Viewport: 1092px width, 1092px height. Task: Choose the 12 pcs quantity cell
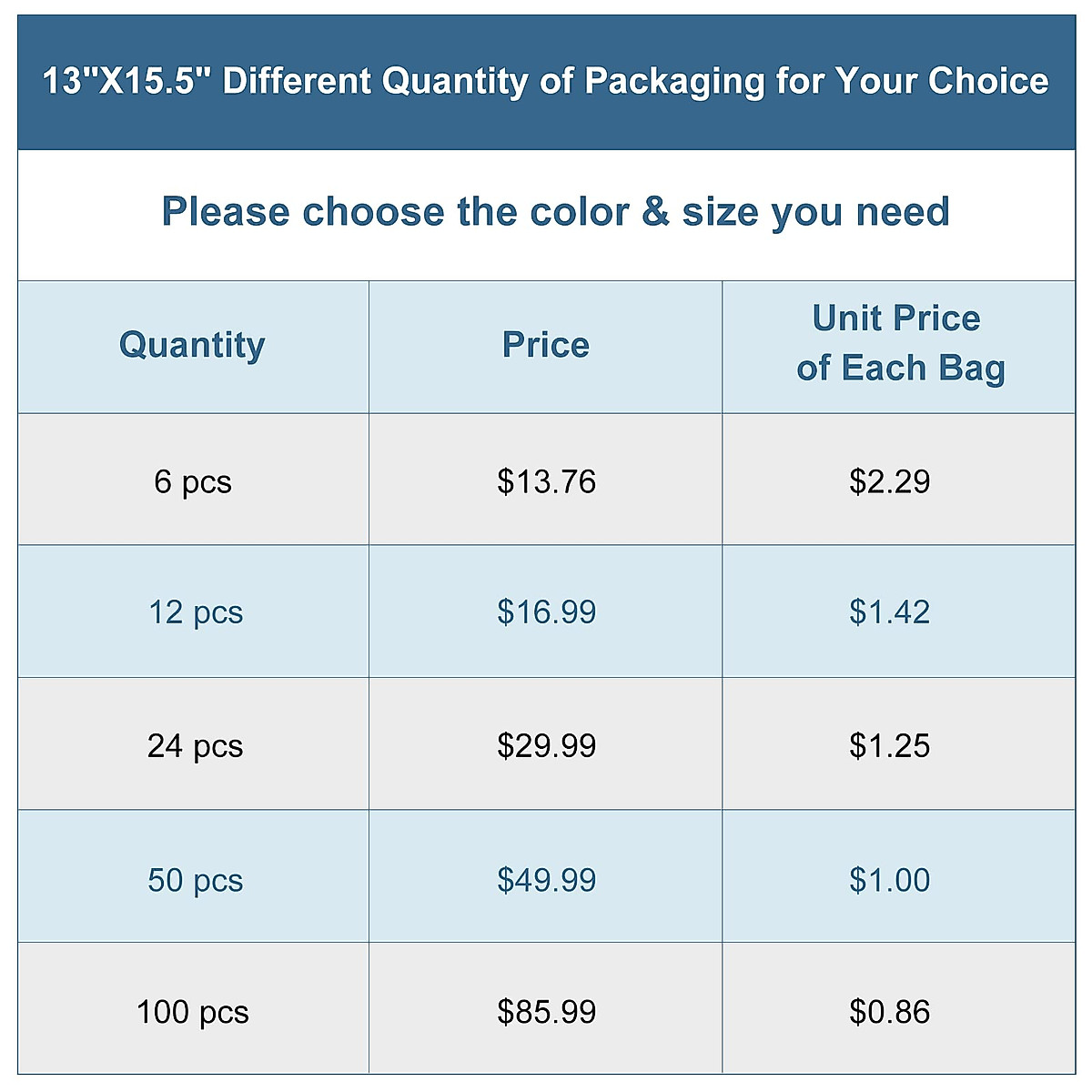coord(195,612)
